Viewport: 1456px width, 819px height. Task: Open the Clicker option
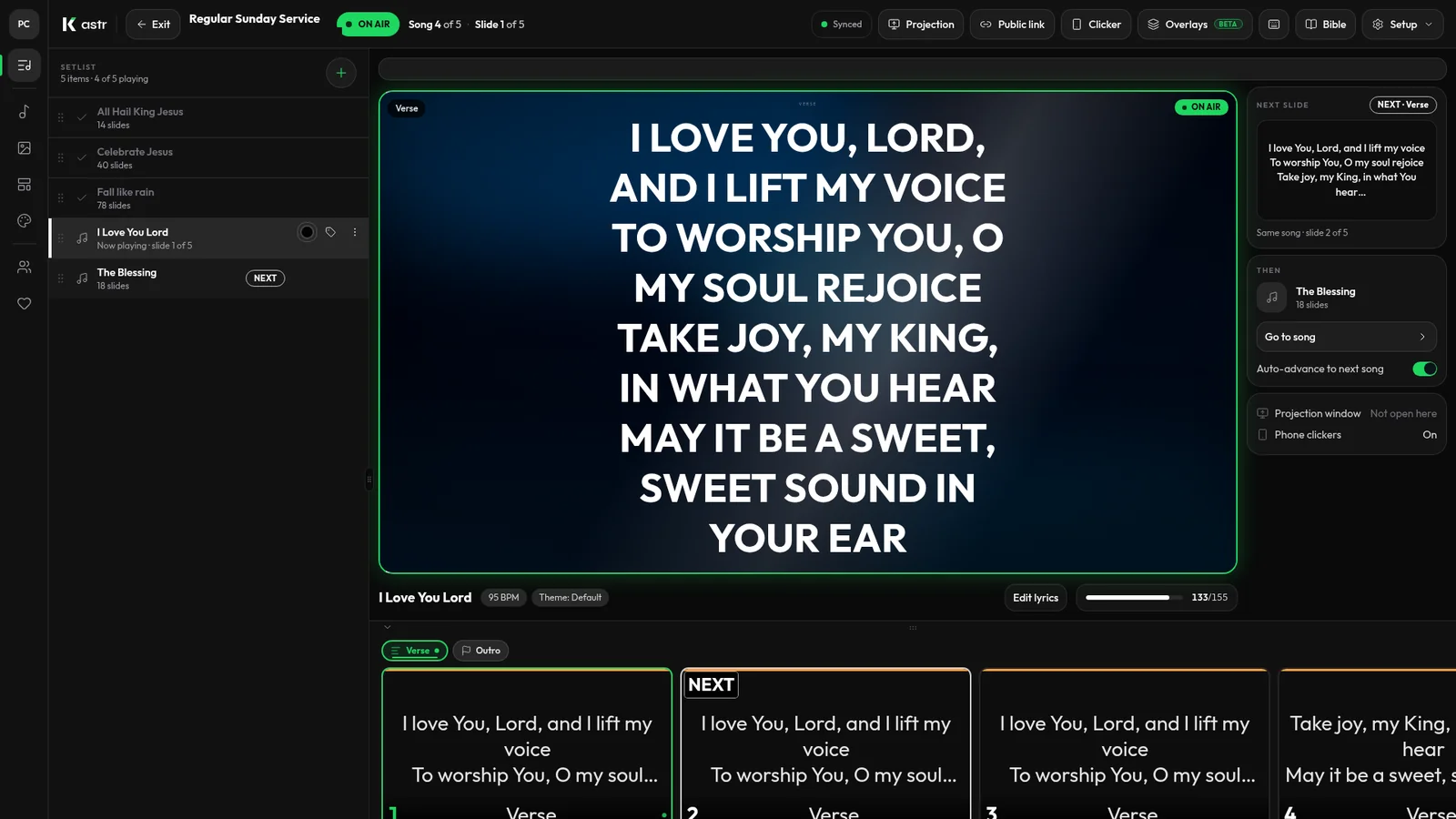pos(1096,25)
